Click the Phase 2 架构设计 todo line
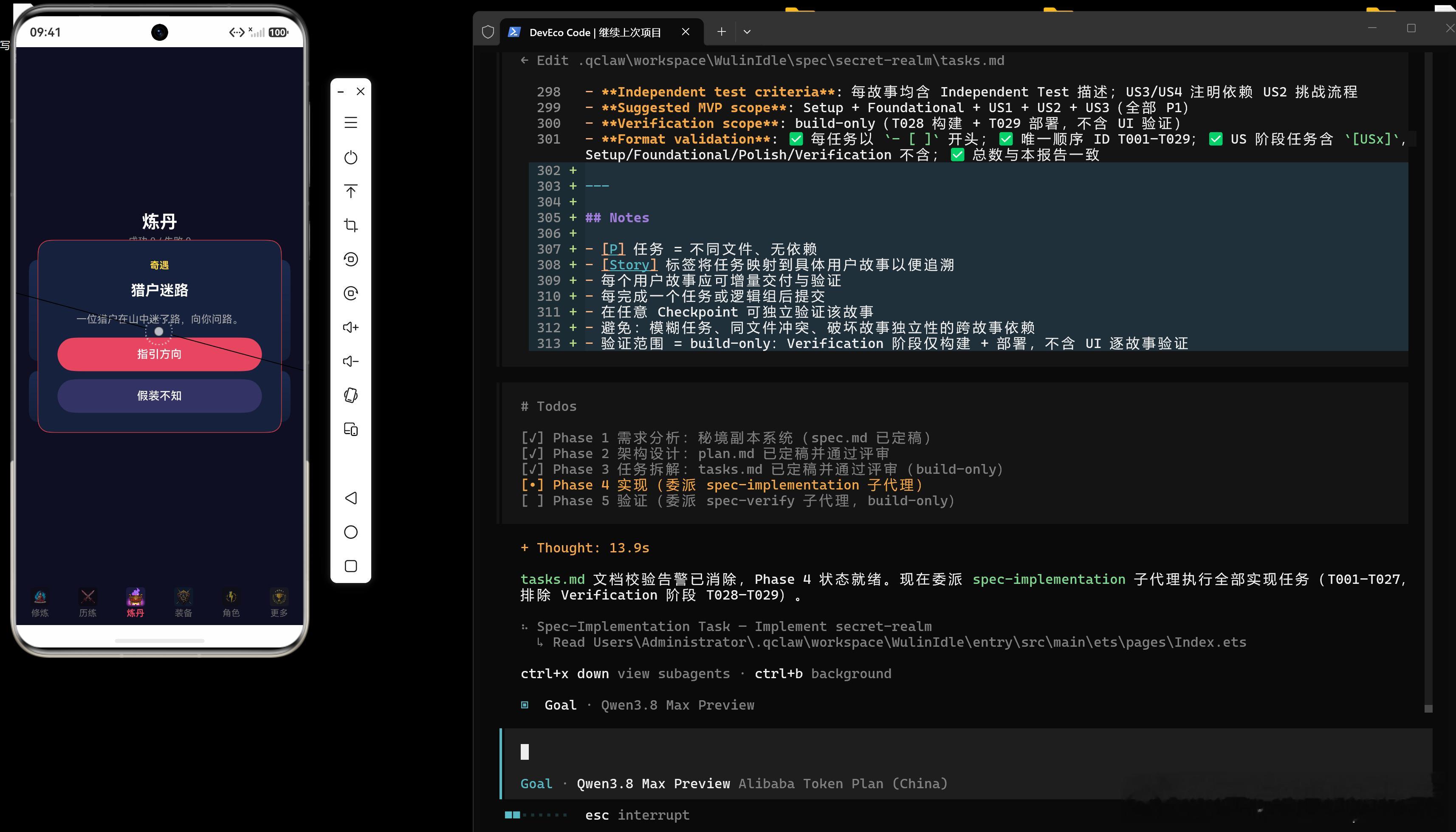The height and width of the screenshot is (832, 1456). click(x=705, y=454)
